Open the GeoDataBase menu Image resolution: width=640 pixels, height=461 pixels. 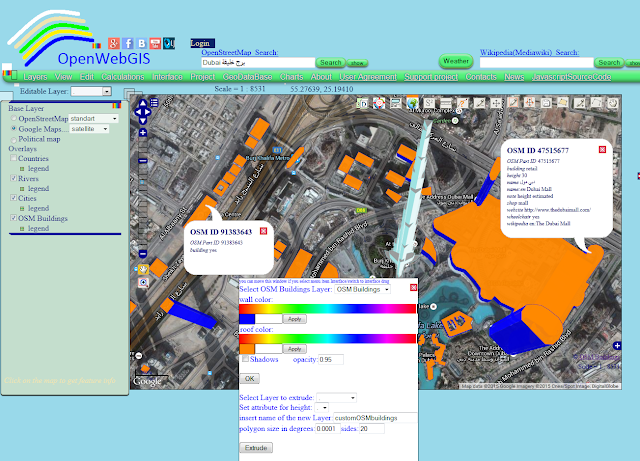(247, 77)
